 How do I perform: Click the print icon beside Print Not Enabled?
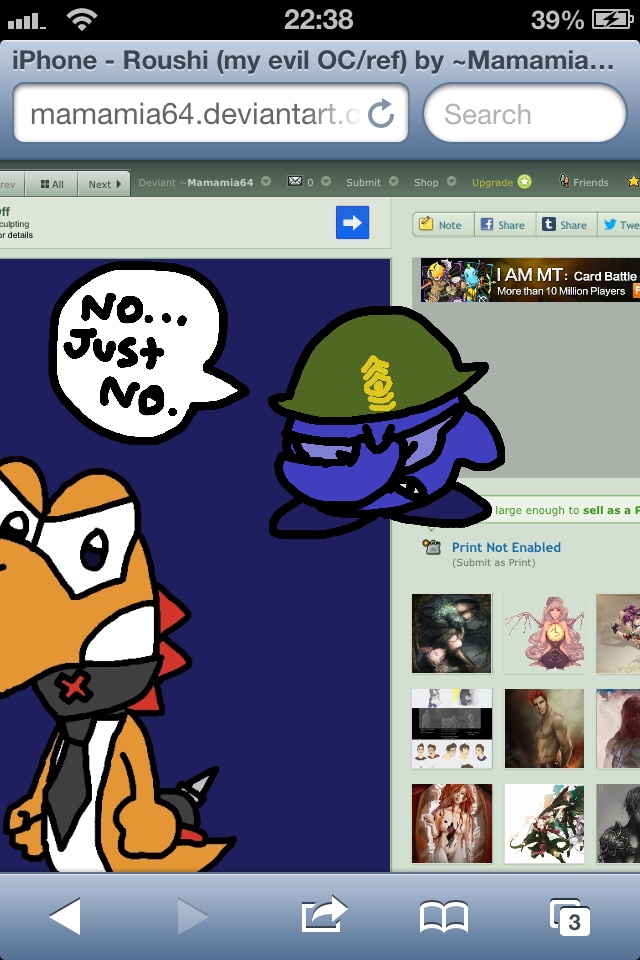(432, 546)
